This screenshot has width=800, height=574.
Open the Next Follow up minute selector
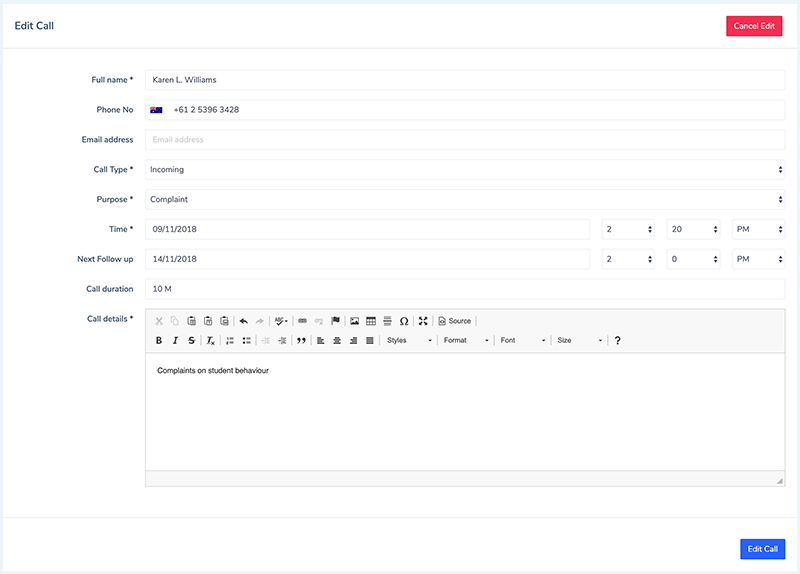coord(693,259)
